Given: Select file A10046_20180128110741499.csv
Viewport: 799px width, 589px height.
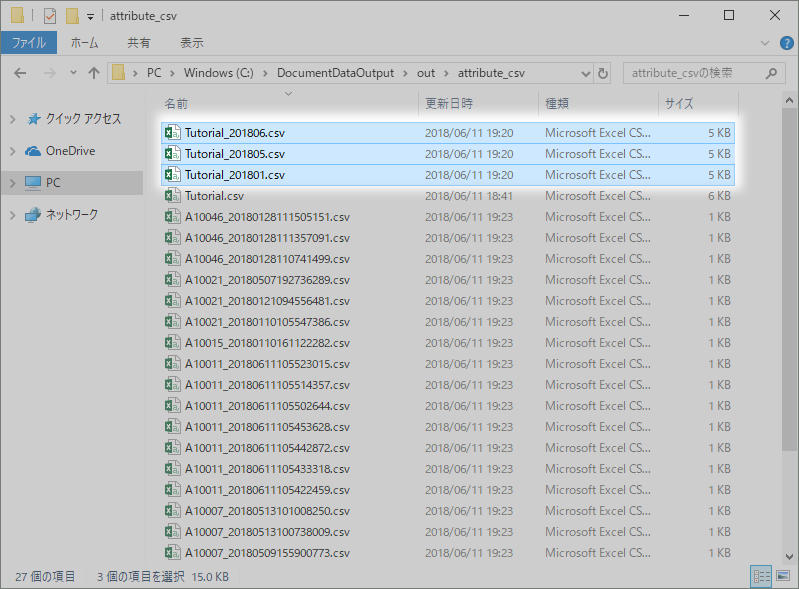Looking at the screenshot, I should point(448,259).
